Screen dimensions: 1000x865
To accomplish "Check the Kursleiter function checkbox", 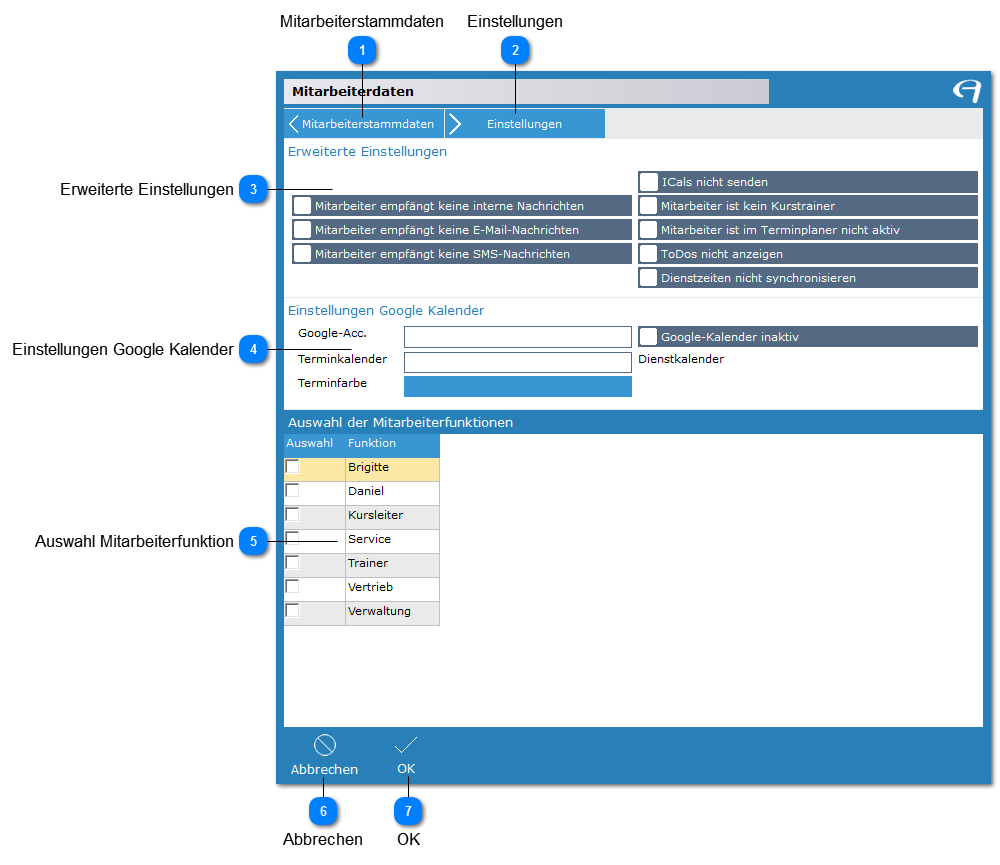I will 293,515.
